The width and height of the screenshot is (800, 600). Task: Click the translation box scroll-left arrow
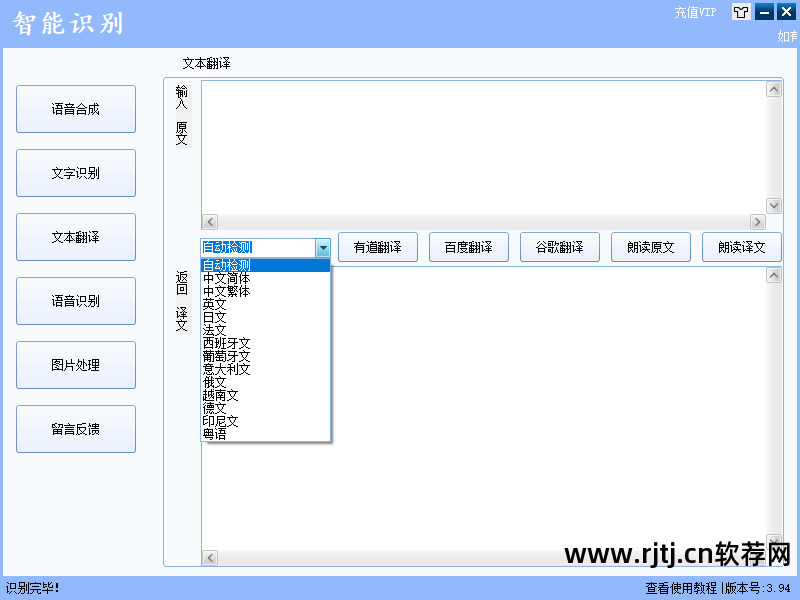coord(210,558)
